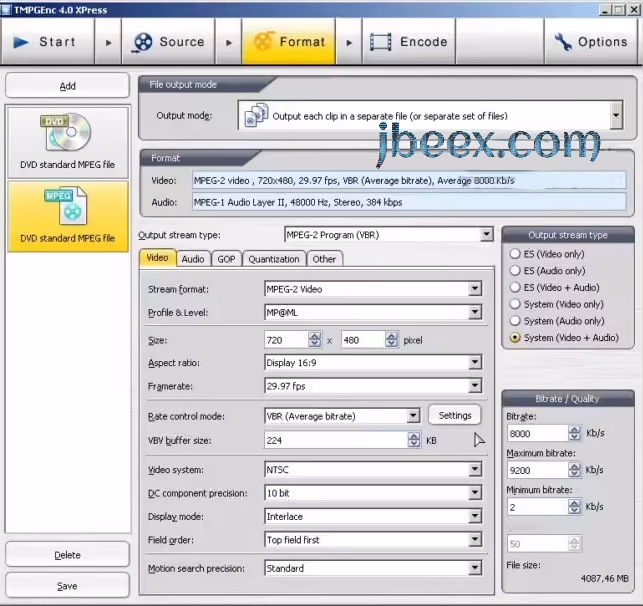
Task: Click the arrow between Start and Source
Action: pyautogui.click(x=108, y=42)
